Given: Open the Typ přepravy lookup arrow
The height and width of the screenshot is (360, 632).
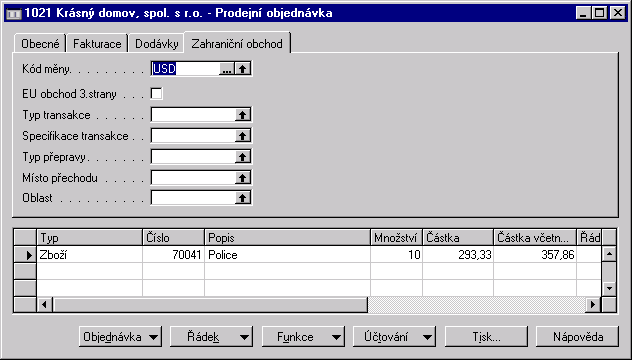Looking at the screenshot, I should (242, 157).
